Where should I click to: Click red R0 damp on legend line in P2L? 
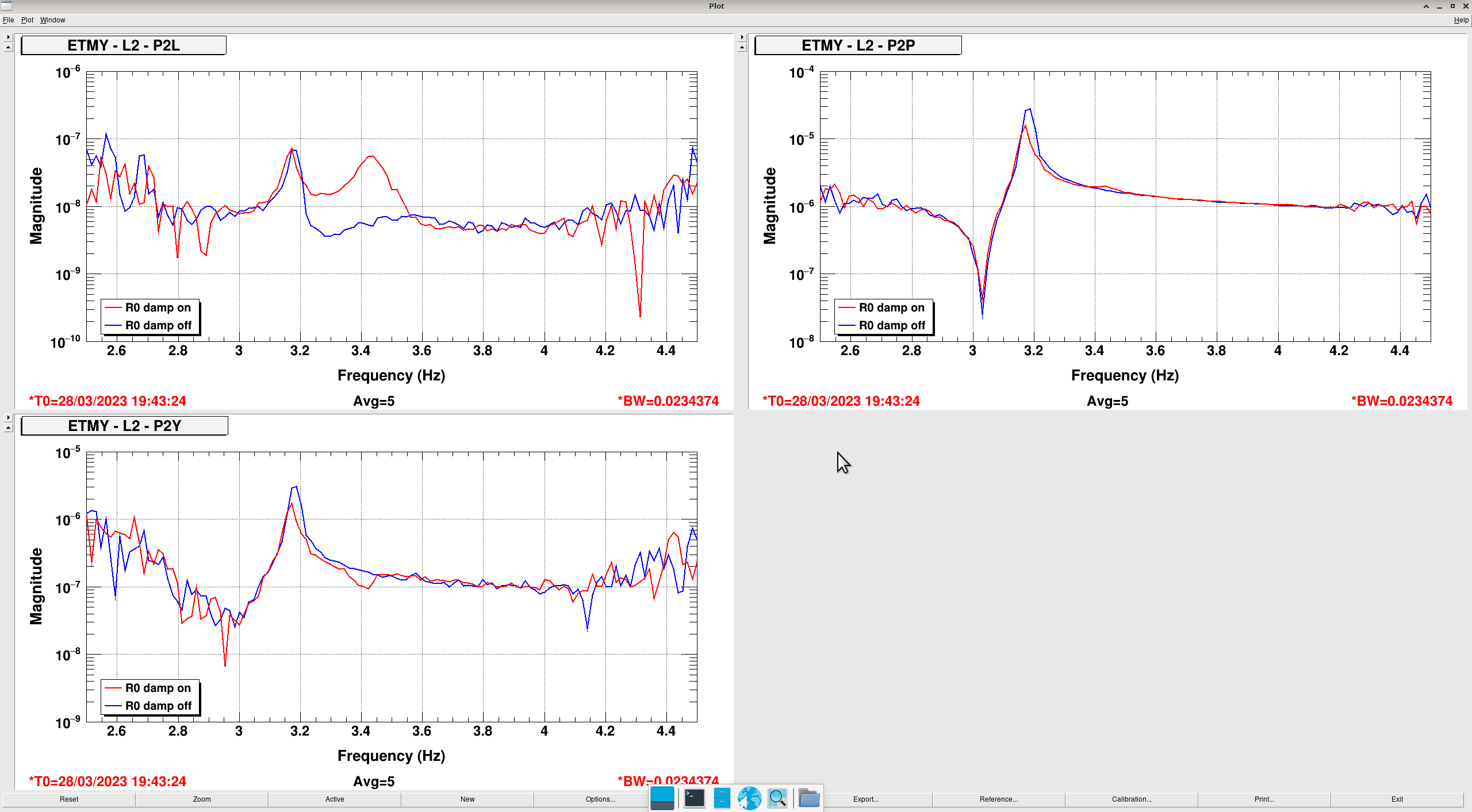113,308
